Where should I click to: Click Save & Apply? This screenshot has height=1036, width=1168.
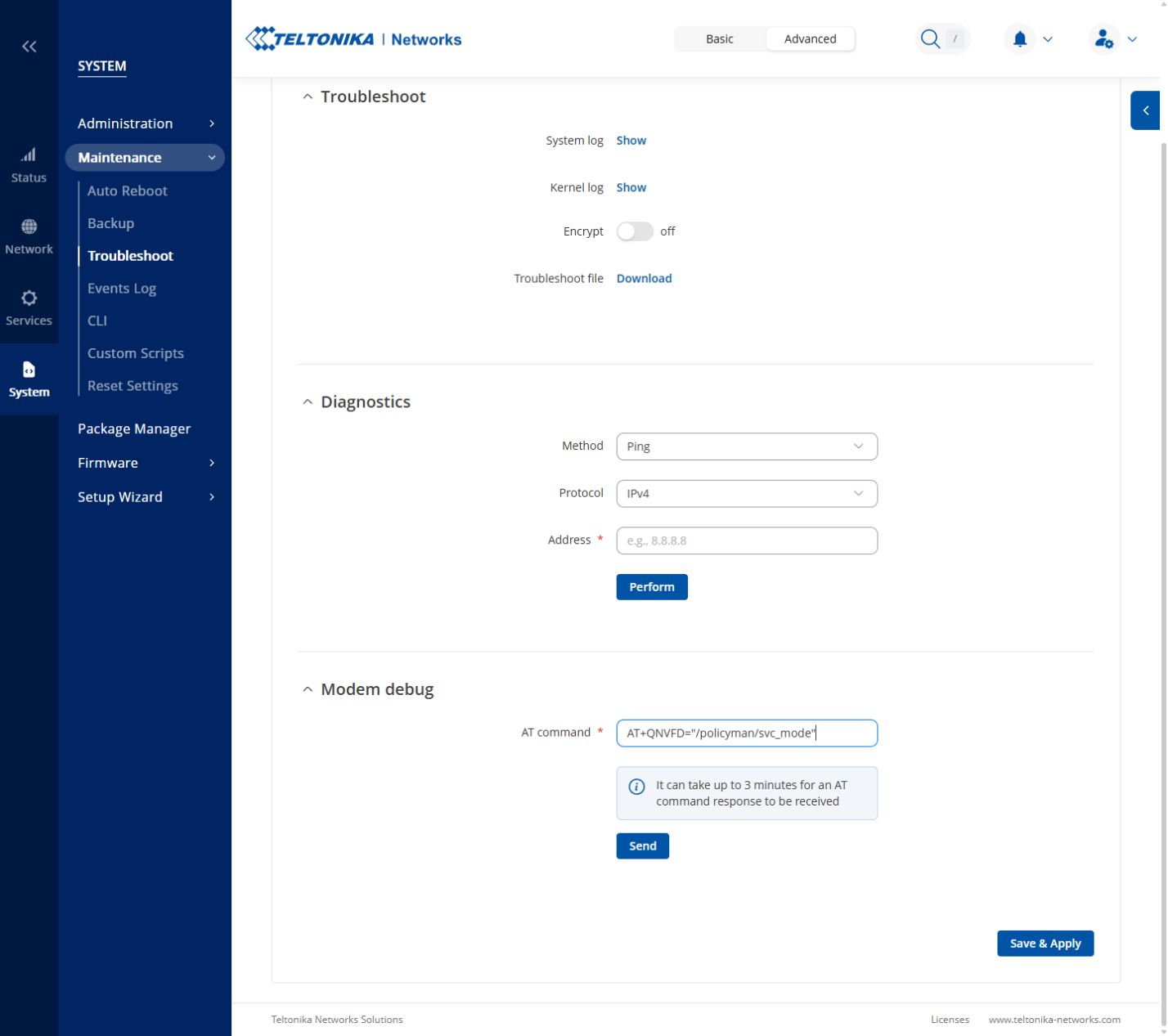[1045, 944]
